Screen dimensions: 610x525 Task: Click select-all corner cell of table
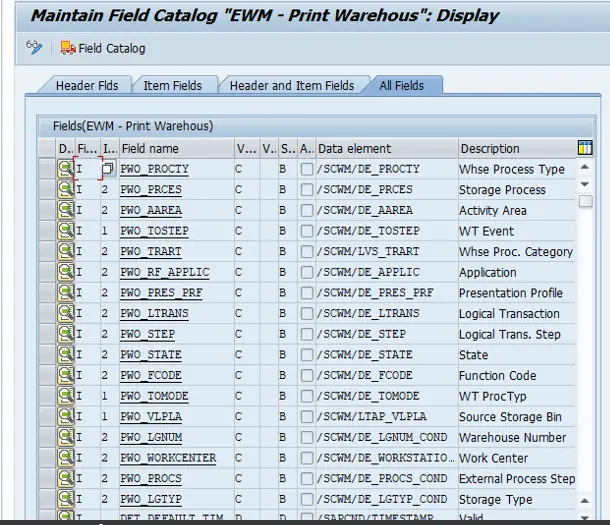[x=47, y=148]
